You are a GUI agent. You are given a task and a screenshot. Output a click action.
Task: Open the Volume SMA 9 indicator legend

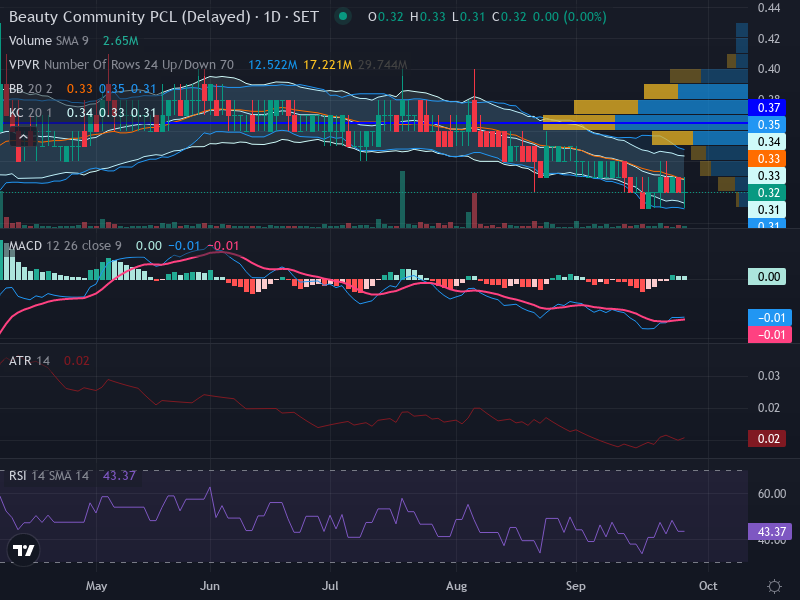click(x=48, y=40)
